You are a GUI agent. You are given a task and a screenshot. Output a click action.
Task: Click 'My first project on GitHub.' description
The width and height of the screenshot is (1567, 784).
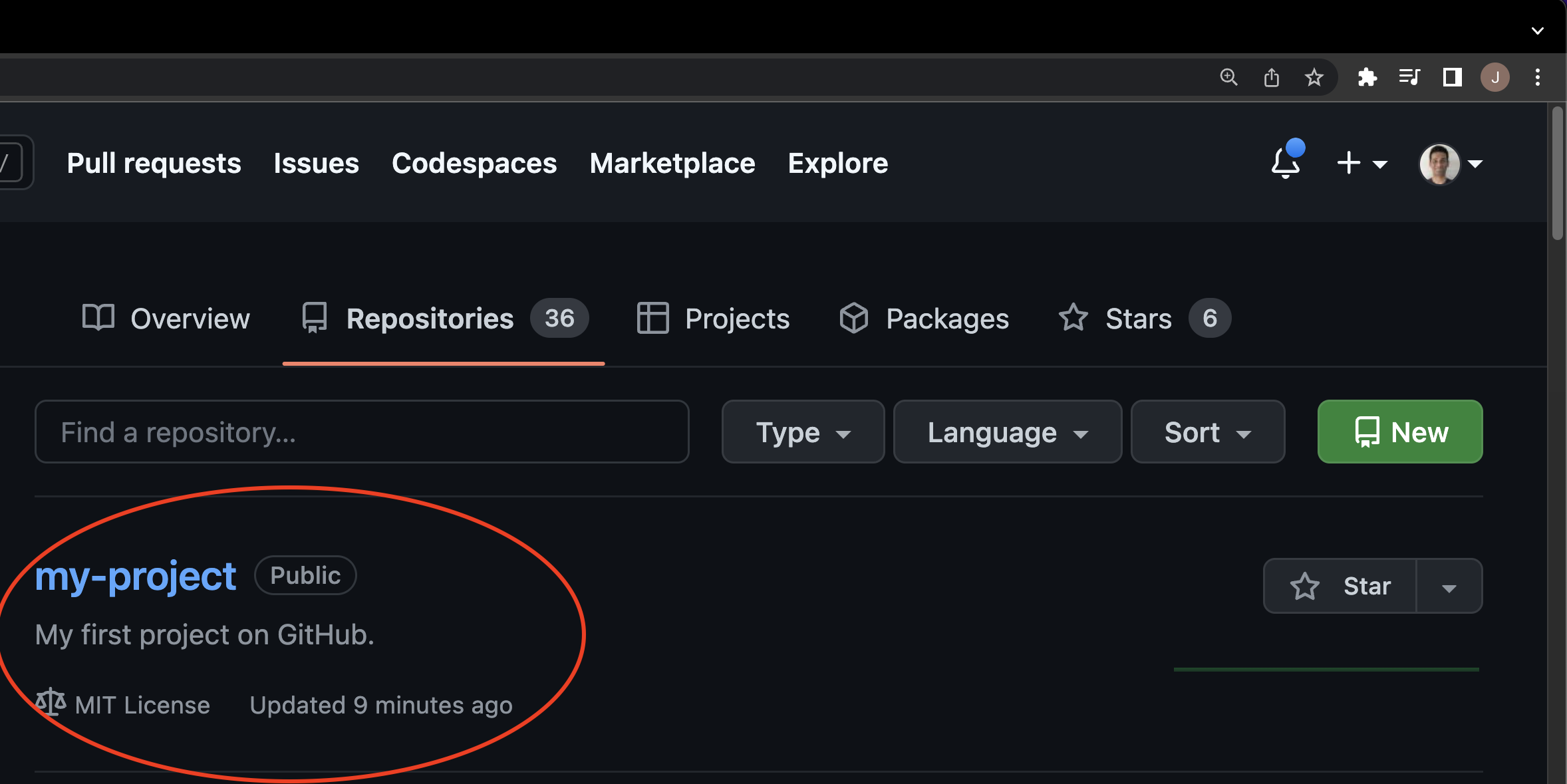click(205, 635)
